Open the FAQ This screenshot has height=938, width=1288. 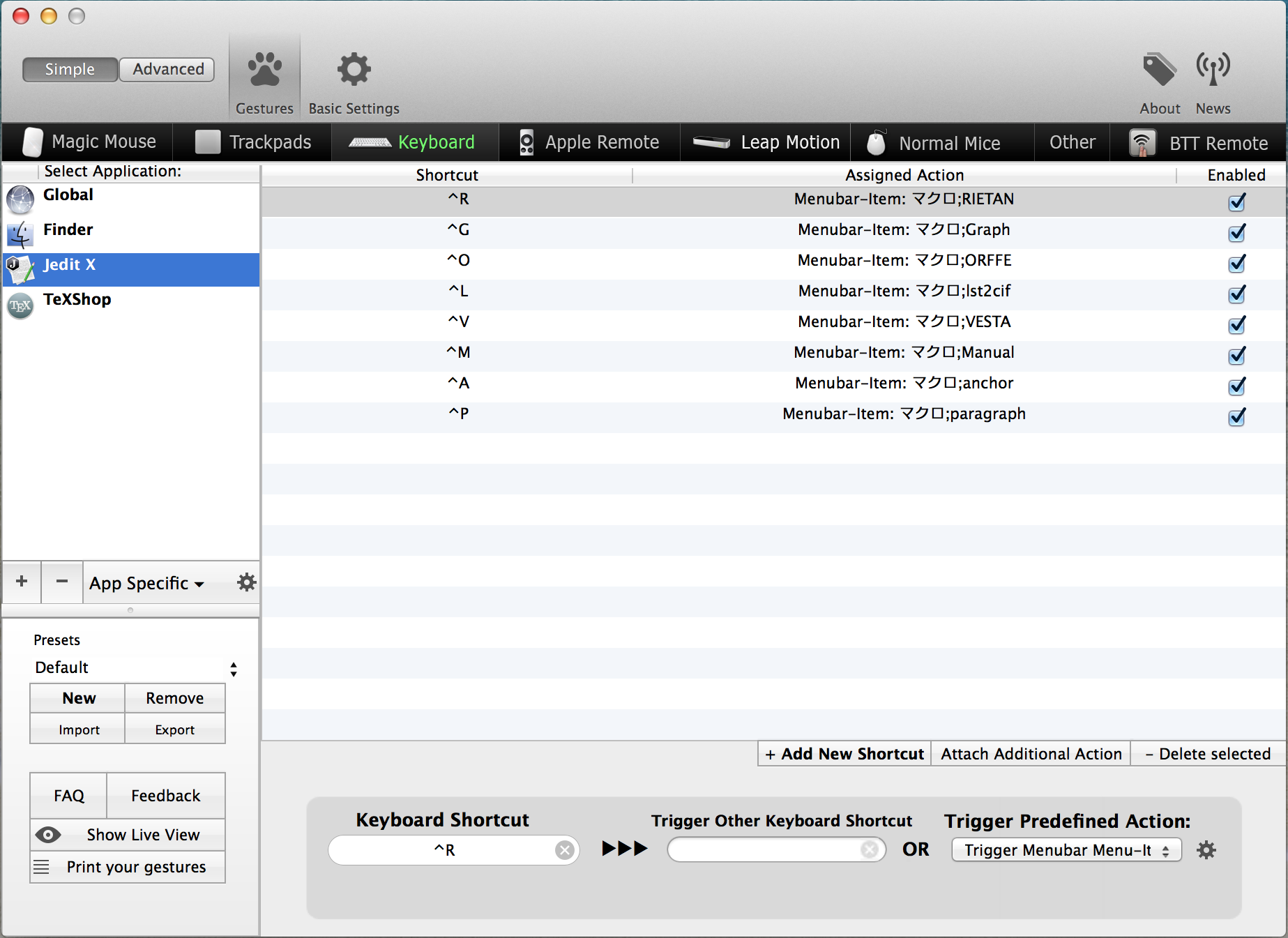[68, 796]
